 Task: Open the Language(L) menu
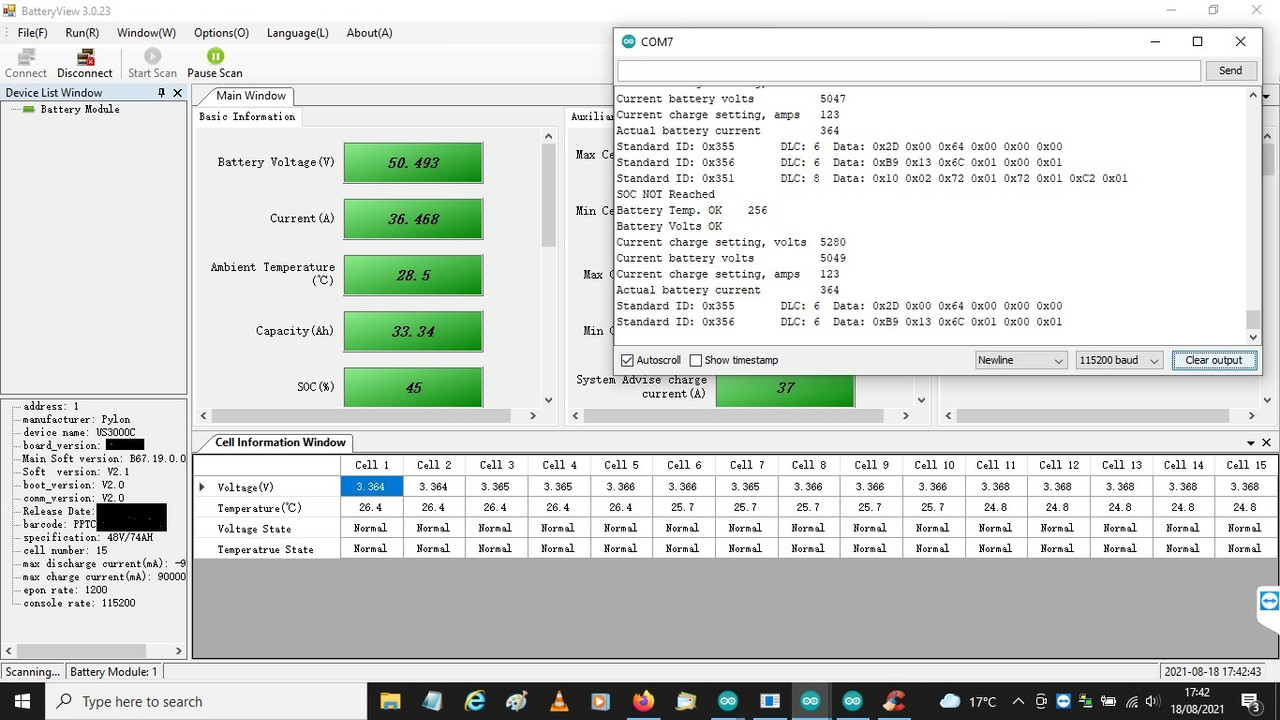(297, 33)
